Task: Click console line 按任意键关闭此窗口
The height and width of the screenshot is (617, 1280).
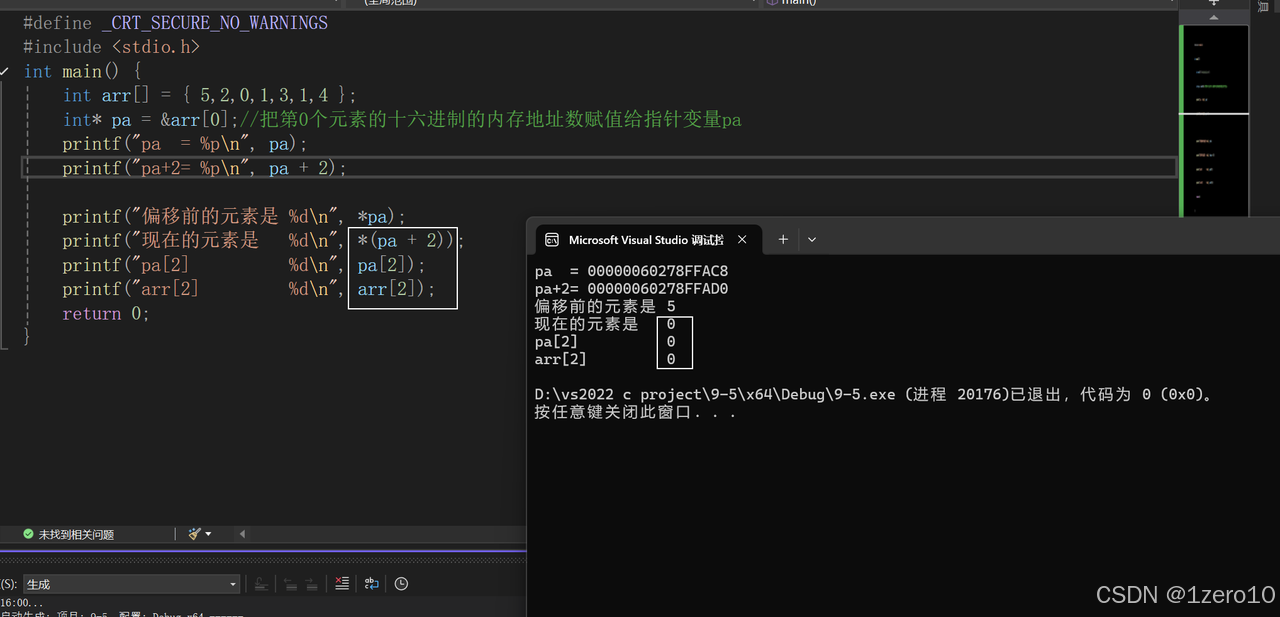Action: tap(636, 412)
